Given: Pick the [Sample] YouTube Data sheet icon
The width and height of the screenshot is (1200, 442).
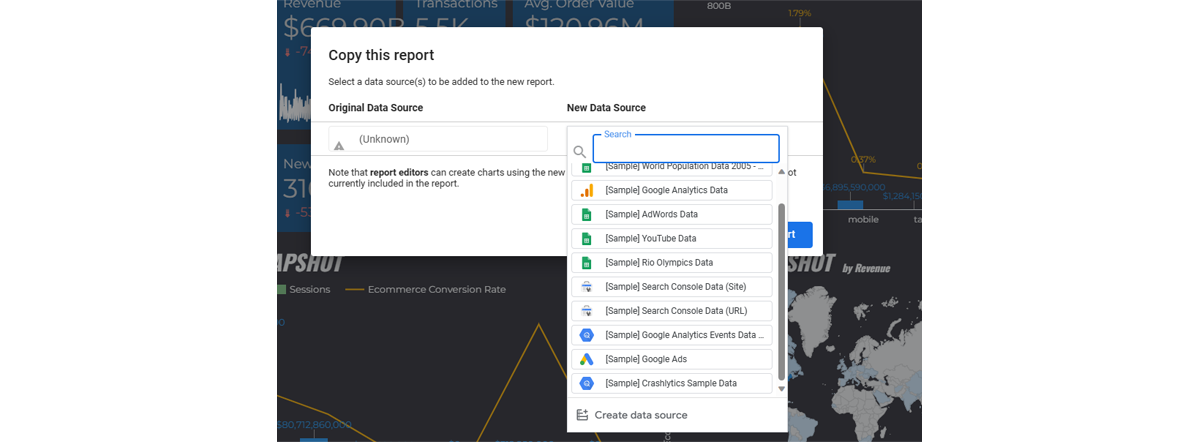Looking at the screenshot, I should point(587,238).
